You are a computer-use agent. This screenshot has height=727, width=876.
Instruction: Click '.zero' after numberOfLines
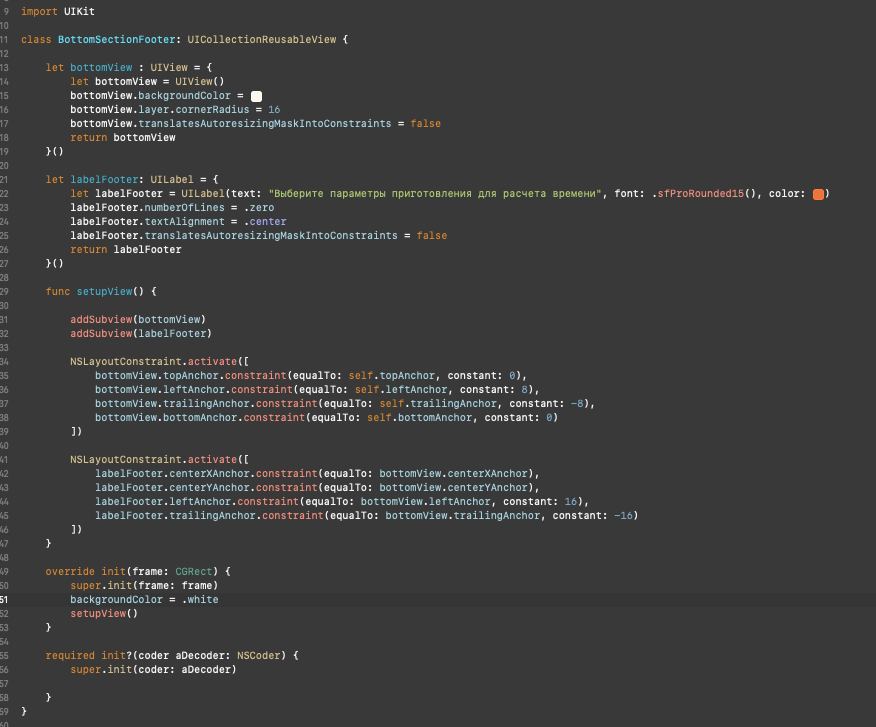coord(259,208)
